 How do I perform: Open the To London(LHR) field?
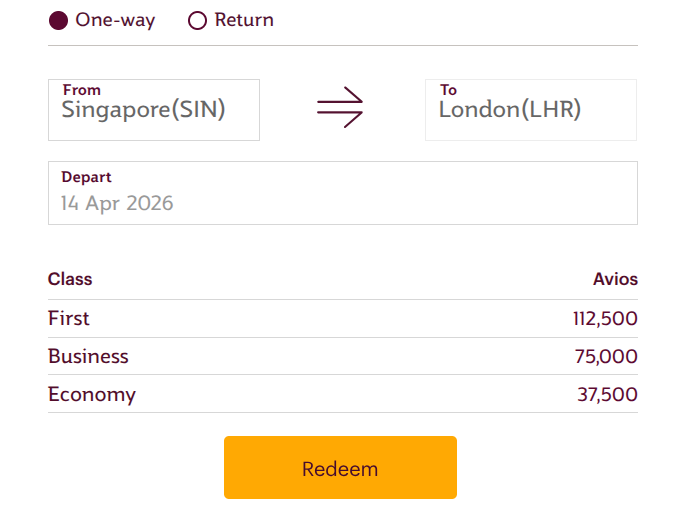click(530, 110)
